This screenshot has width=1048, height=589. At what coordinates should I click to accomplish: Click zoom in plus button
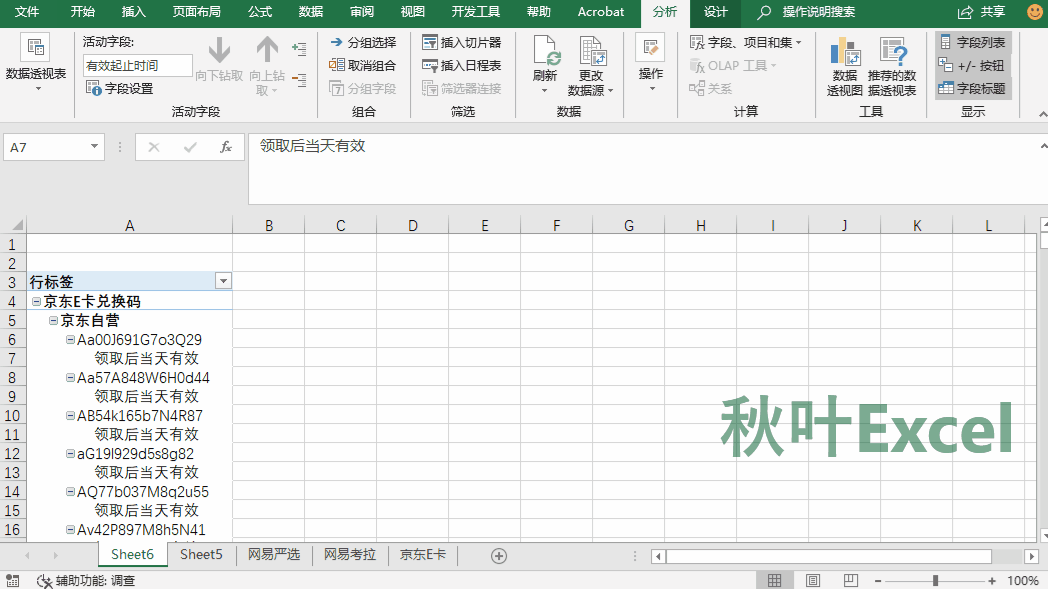pyautogui.click(x=993, y=580)
